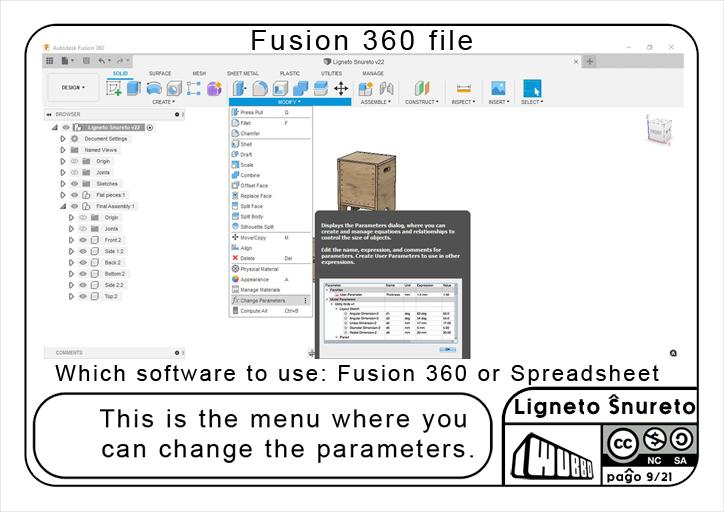Click the Measure icon in Inspect
Viewport: 724px width, 512px height.
[x=464, y=88]
